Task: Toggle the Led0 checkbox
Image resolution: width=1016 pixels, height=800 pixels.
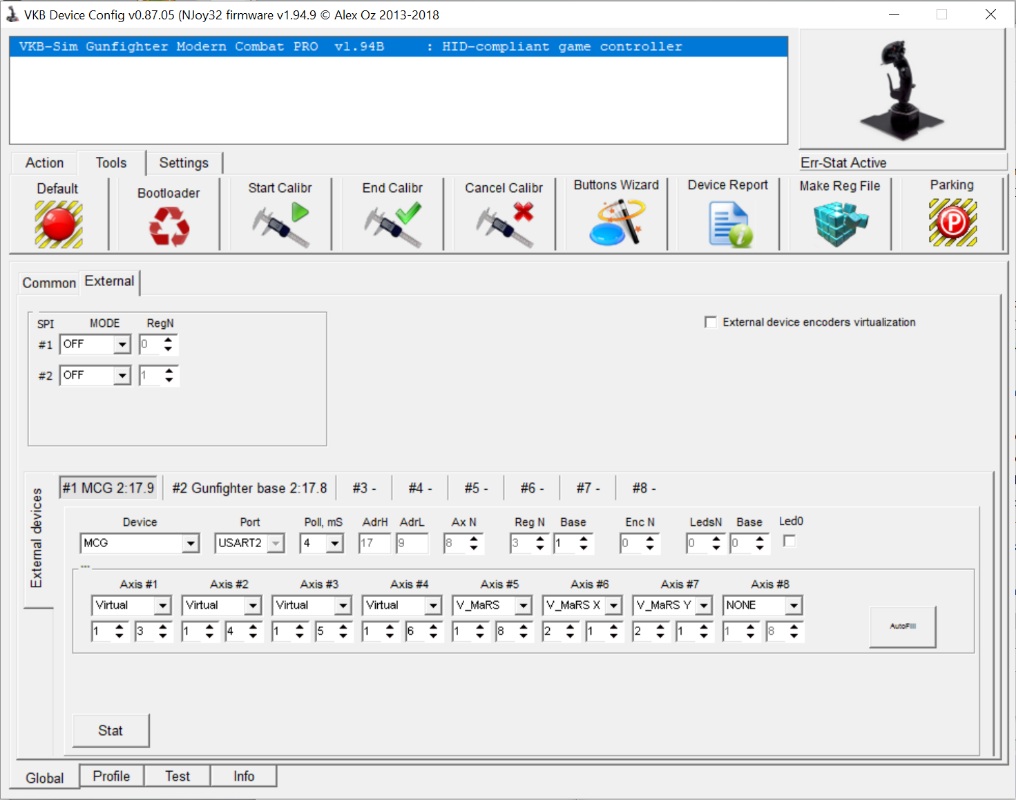Action: pos(789,540)
